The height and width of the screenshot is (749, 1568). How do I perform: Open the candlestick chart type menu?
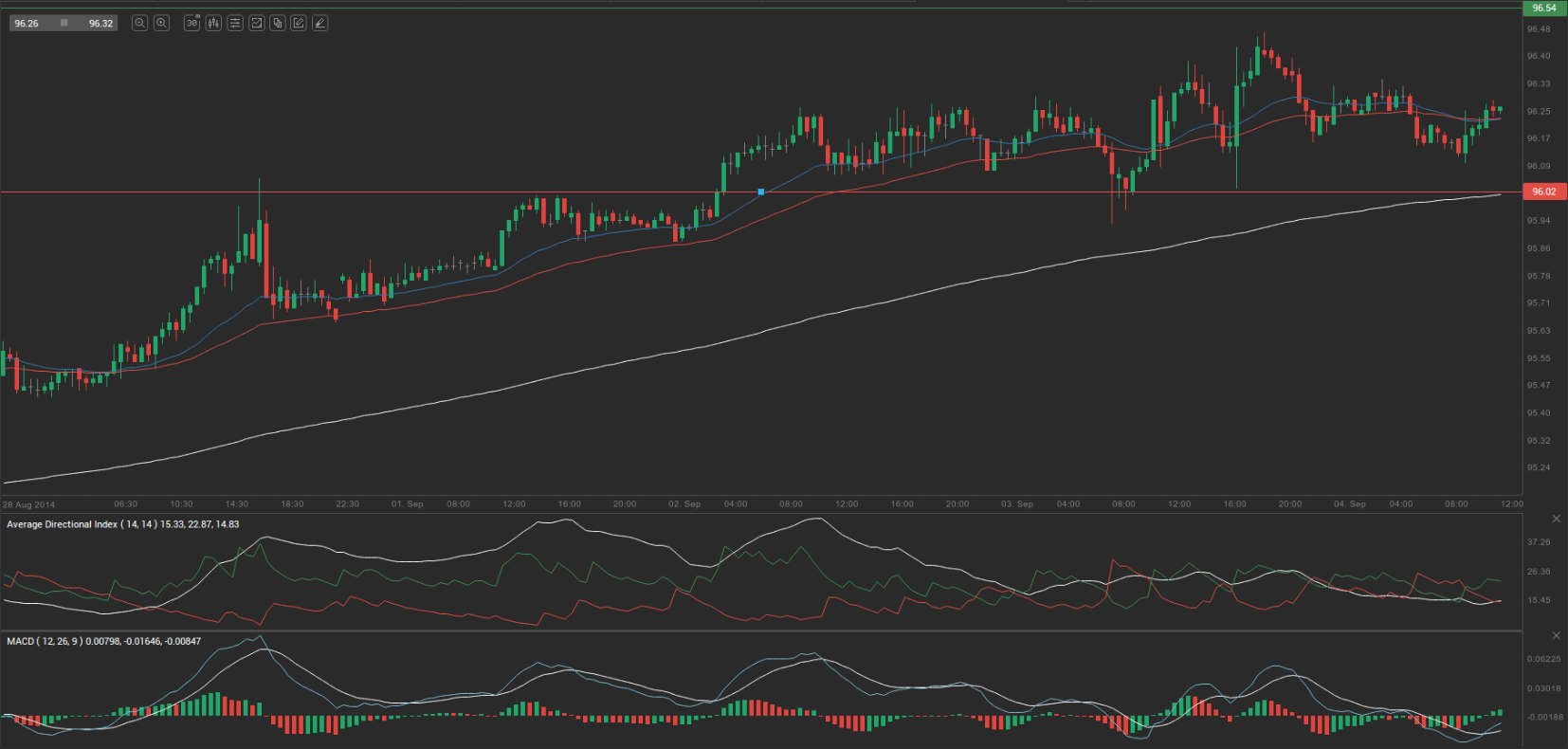tap(213, 23)
